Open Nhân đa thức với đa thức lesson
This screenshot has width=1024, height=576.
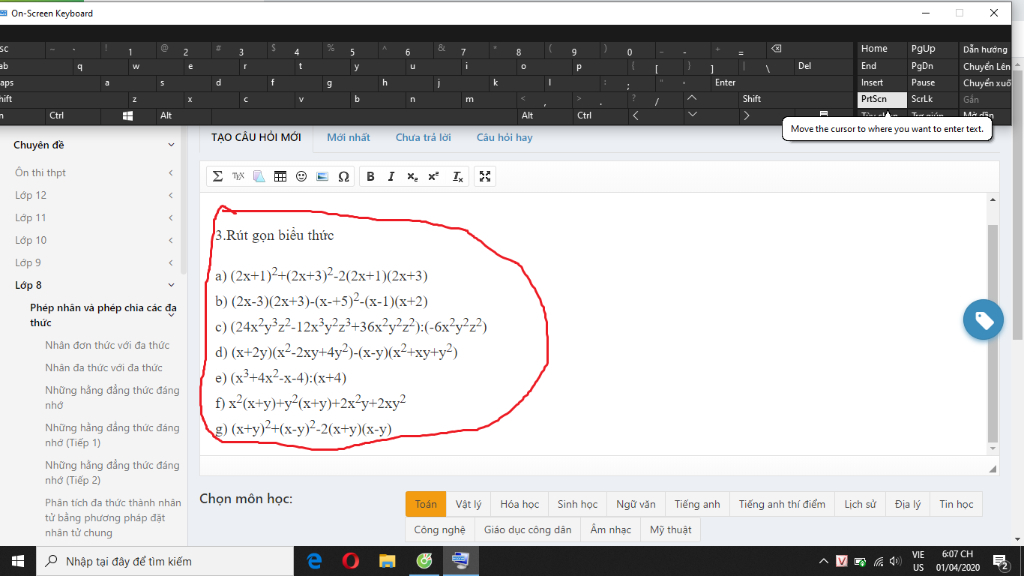[104, 368]
